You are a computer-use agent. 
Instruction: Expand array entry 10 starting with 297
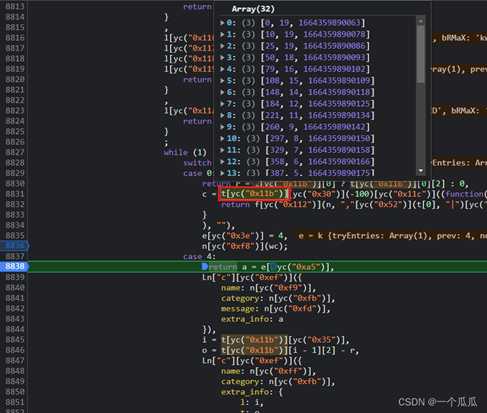(x=222, y=138)
